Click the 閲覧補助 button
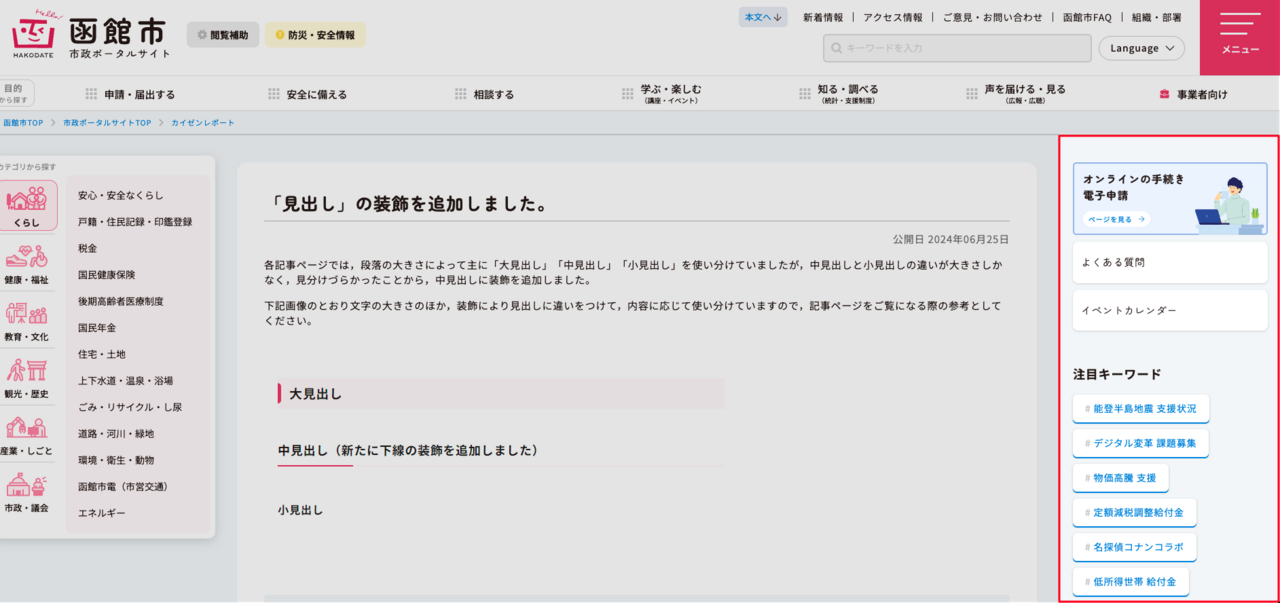The width and height of the screenshot is (1280, 603). 222,35
